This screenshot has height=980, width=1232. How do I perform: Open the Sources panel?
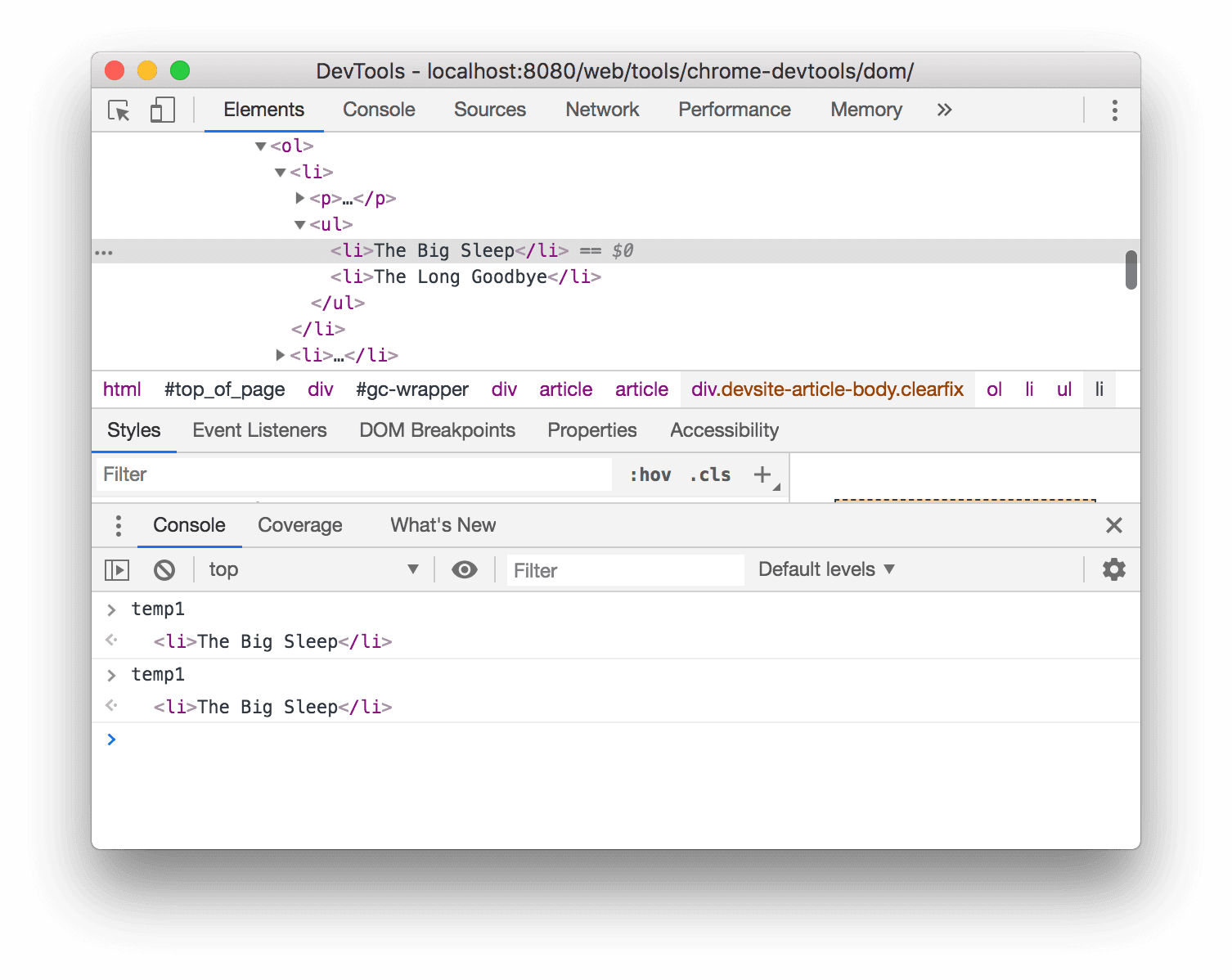coord(490,110)
